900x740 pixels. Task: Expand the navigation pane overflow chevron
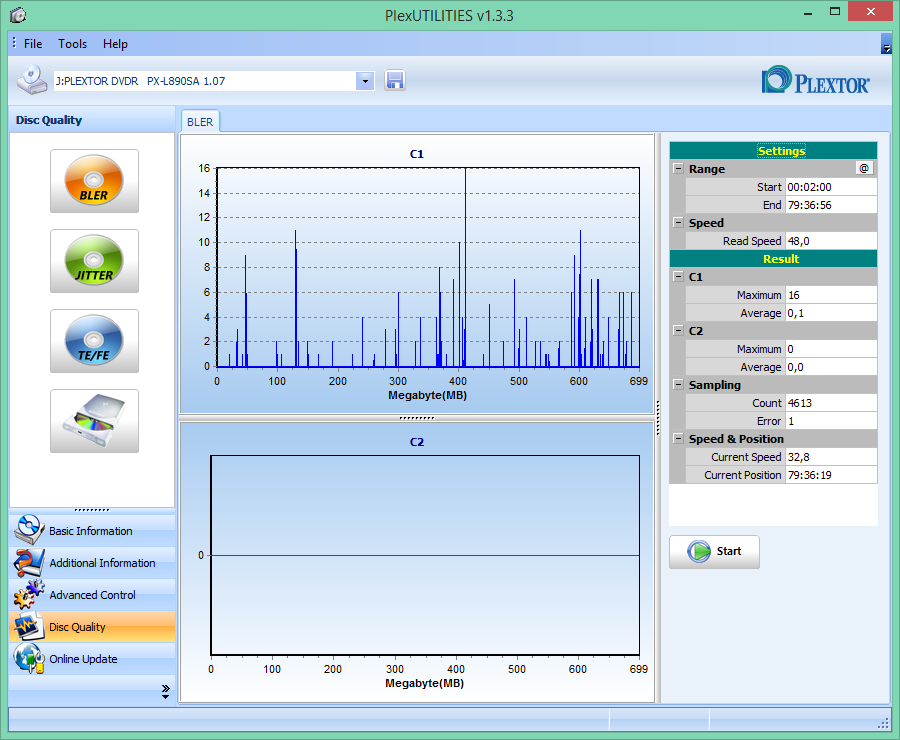tap(165, 691)
